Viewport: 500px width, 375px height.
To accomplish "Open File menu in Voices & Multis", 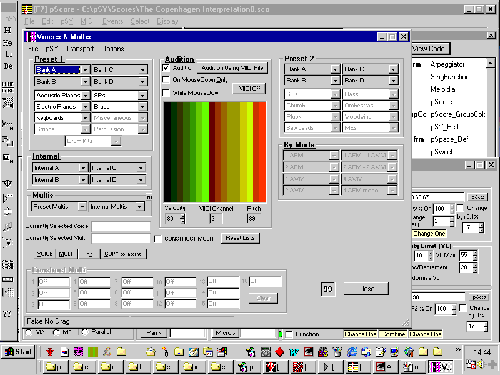I will [33, 49].
